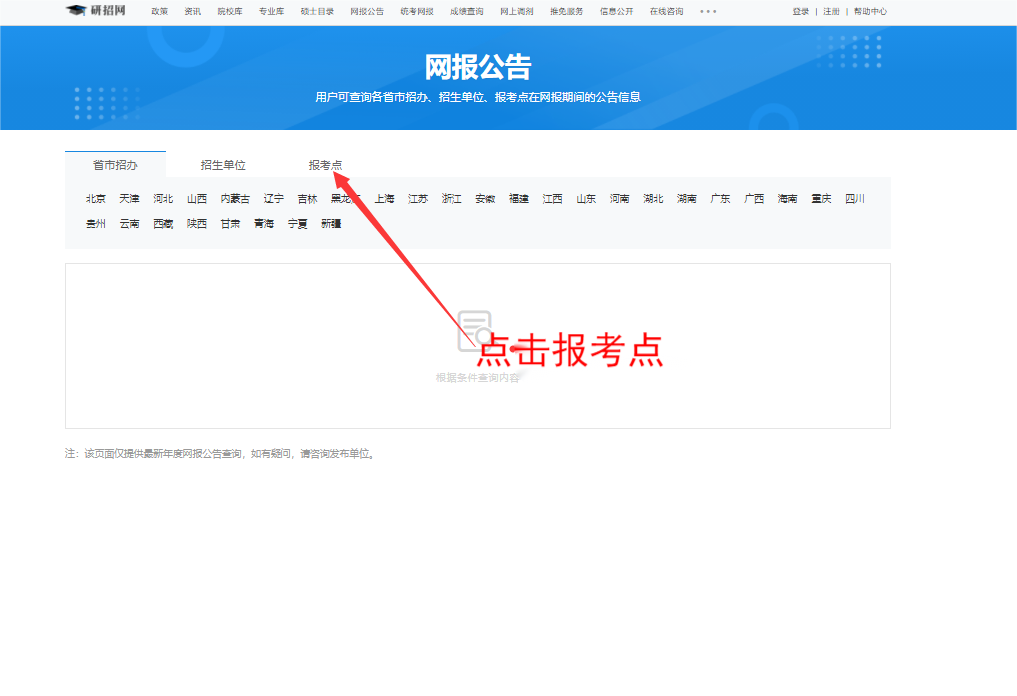
Task: Open 在线咨询 in the navigation bar
Action: coord(667,12)
